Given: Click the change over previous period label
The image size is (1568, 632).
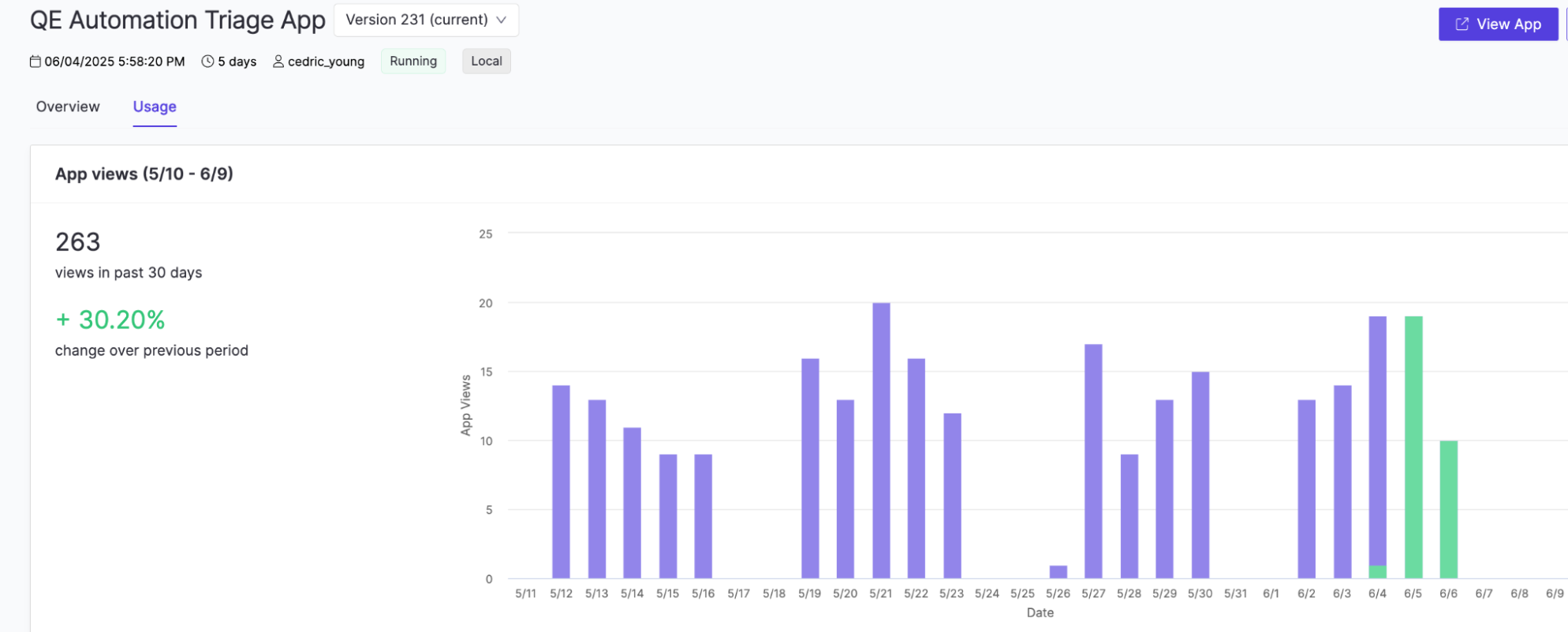Looking at the screenshot, I should point(151,350).
